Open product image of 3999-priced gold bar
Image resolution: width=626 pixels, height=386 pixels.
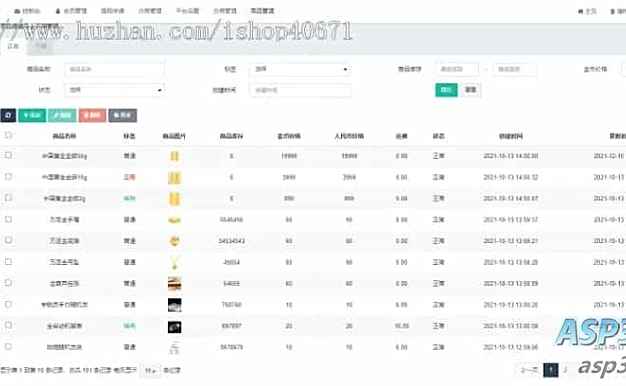pos(174,178)
